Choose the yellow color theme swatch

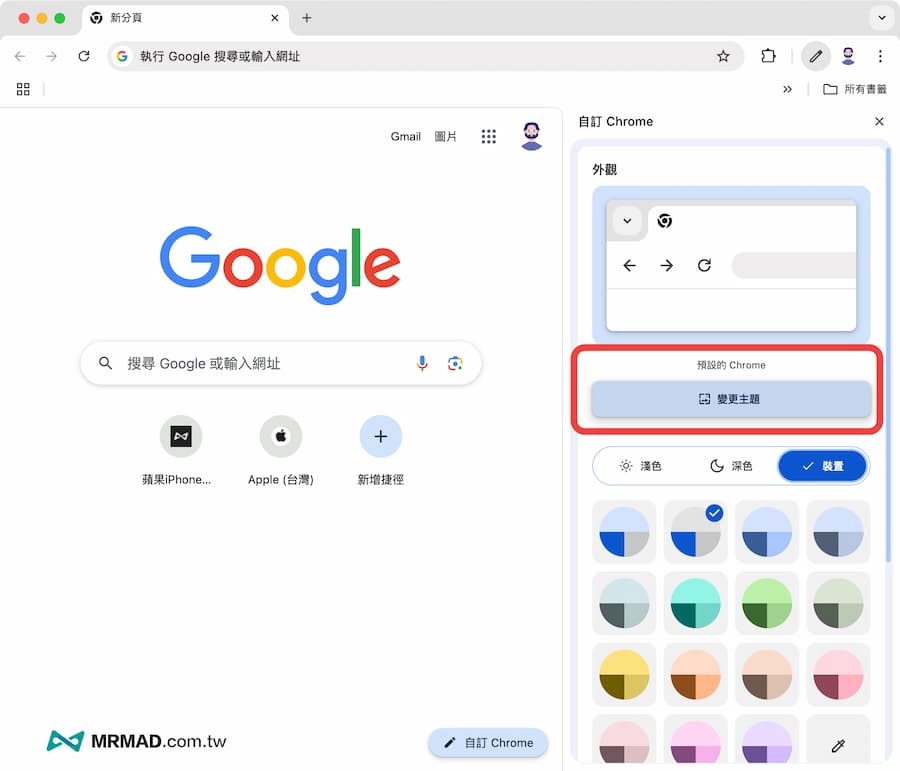click(x=624, y=674)
